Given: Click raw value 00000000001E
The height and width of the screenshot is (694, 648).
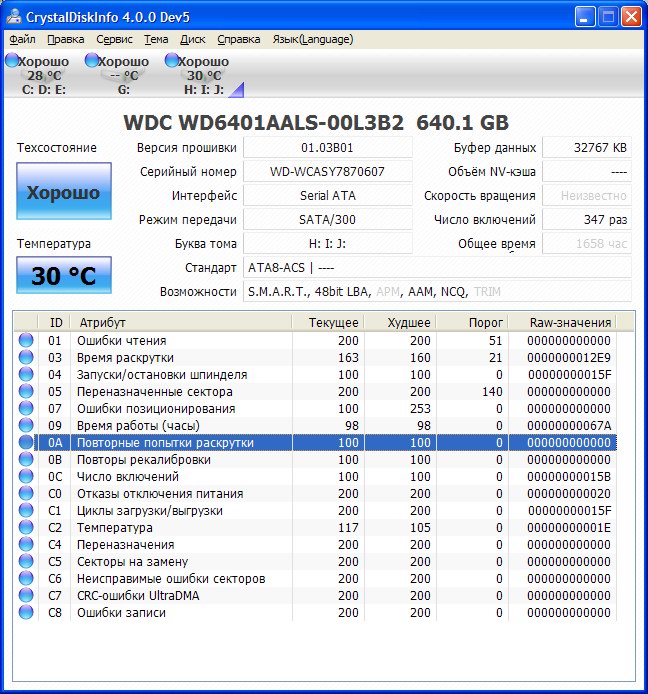Looking at the screenshot, I should [569, 528].
